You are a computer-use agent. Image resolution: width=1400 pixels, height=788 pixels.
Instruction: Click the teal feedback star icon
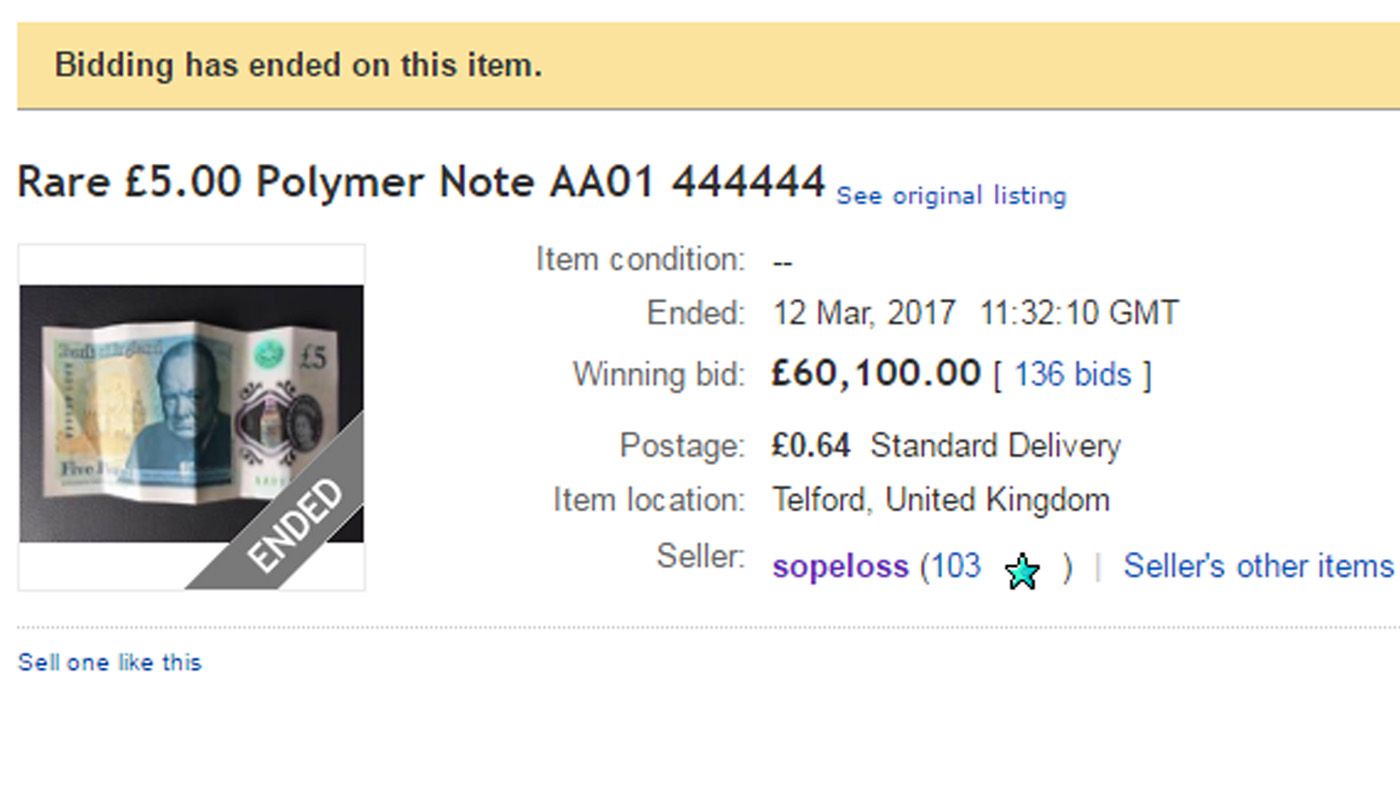(x=1022, y=570)
